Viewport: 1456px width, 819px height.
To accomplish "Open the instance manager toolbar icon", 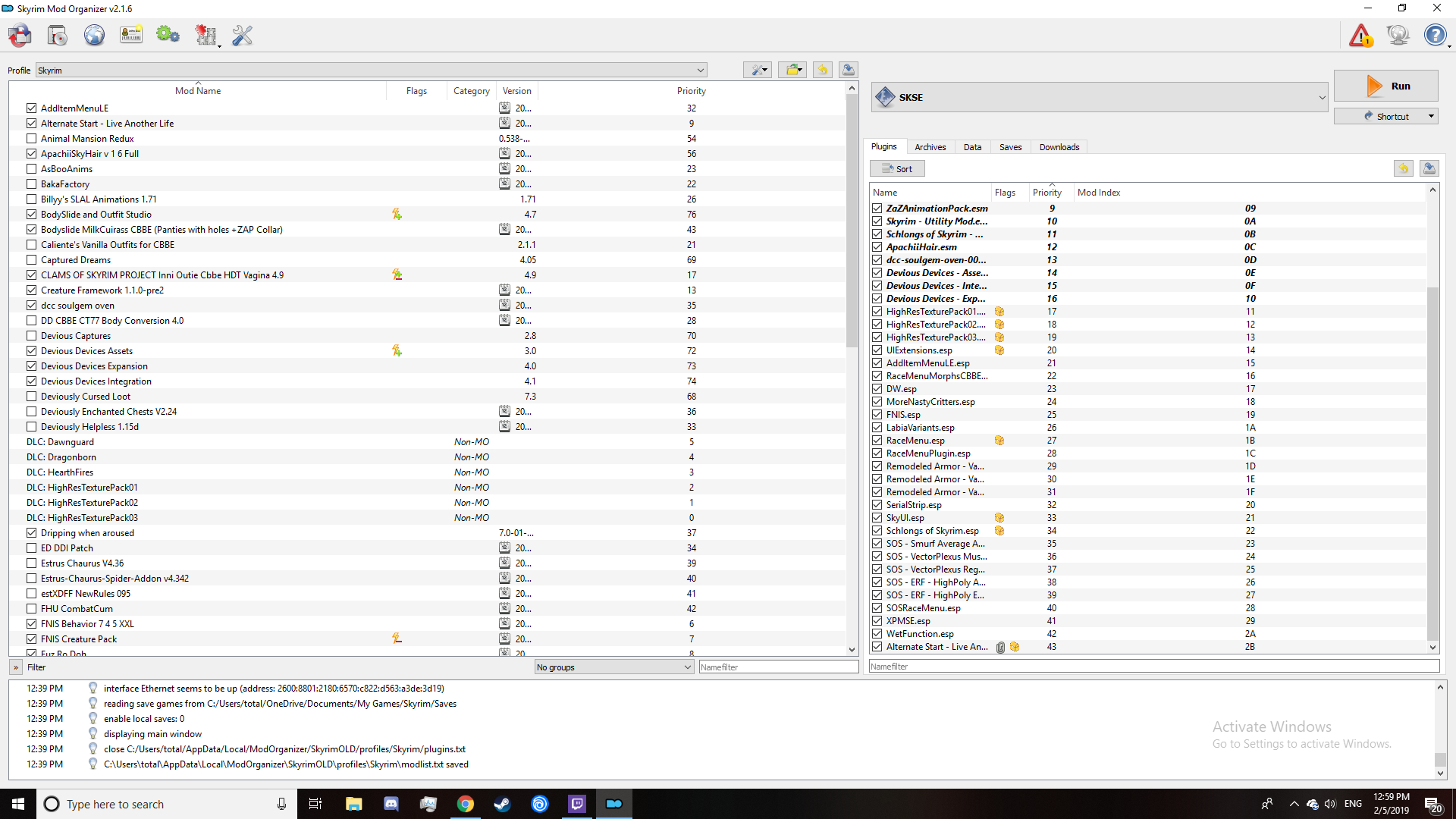I will coord(20,35).
